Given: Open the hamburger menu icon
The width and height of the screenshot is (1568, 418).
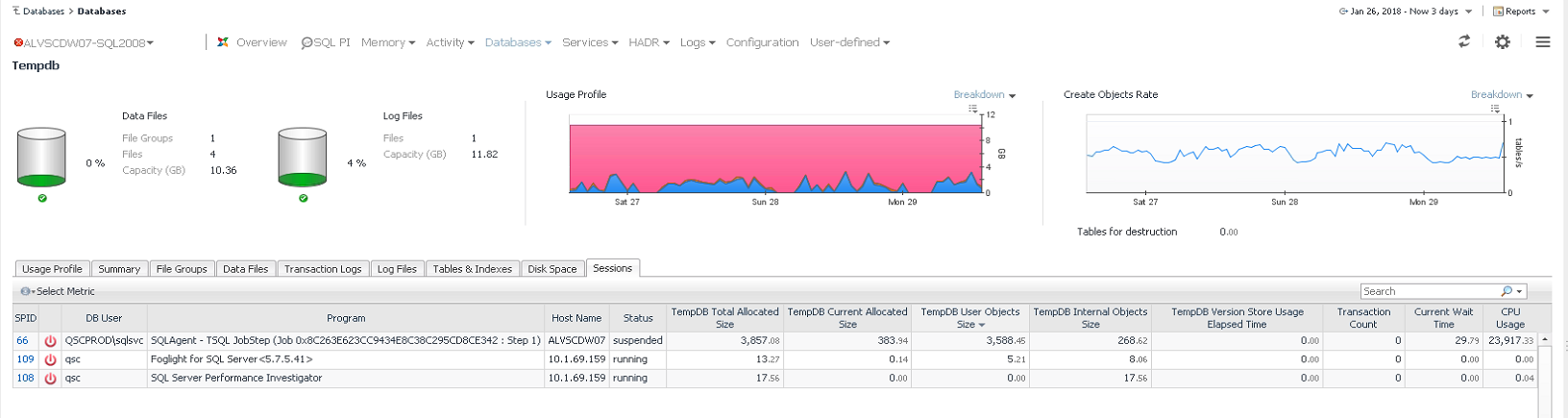Looking at the screenshot, I should pos(1542,41).
